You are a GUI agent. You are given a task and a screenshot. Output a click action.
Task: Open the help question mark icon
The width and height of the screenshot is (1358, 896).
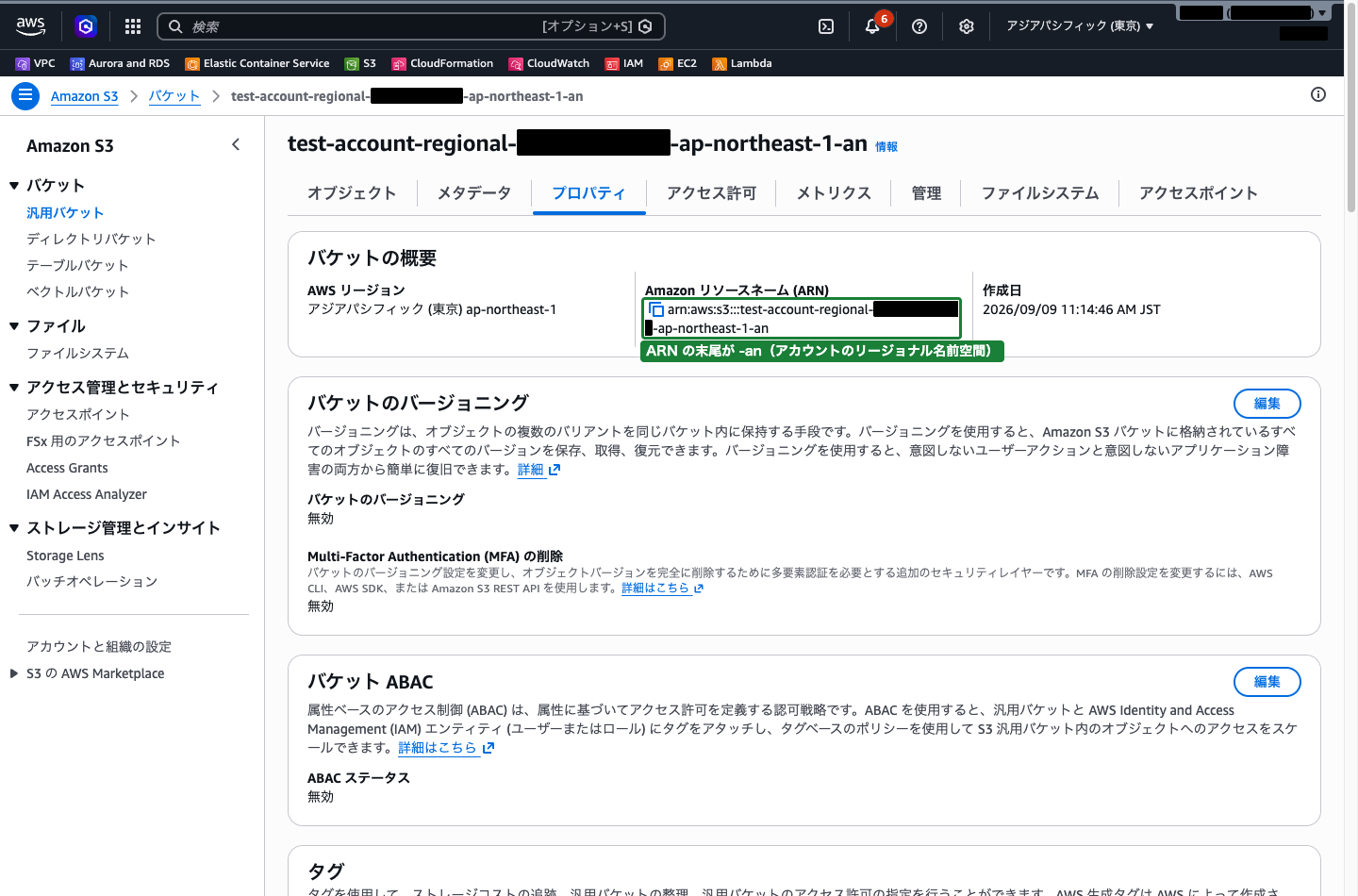click(919, 26)
